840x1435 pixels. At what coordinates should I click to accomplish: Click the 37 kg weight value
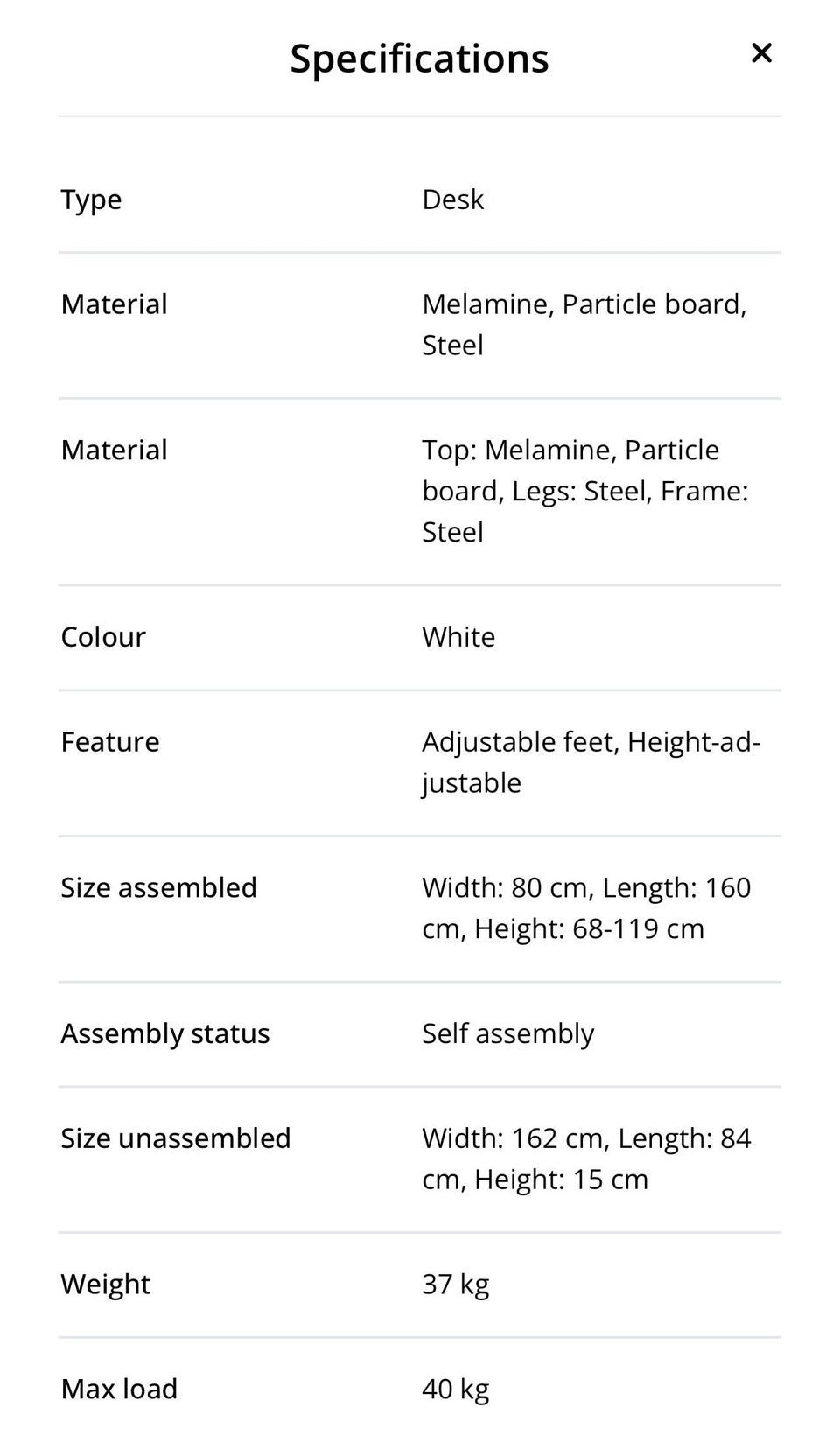[455, 1284]
